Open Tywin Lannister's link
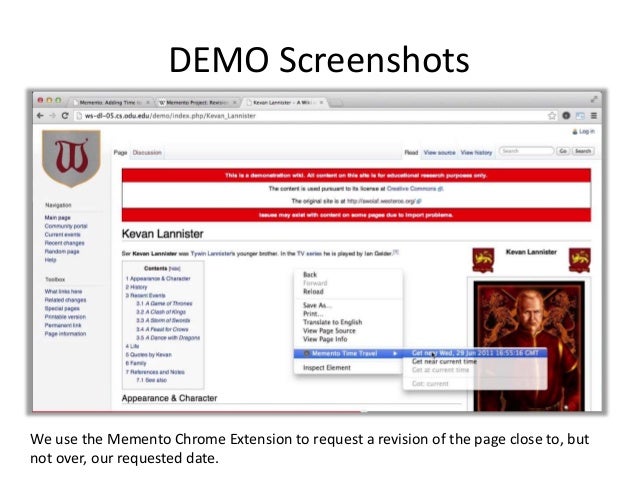The image size is (638, 479). [x=213, y=254]
